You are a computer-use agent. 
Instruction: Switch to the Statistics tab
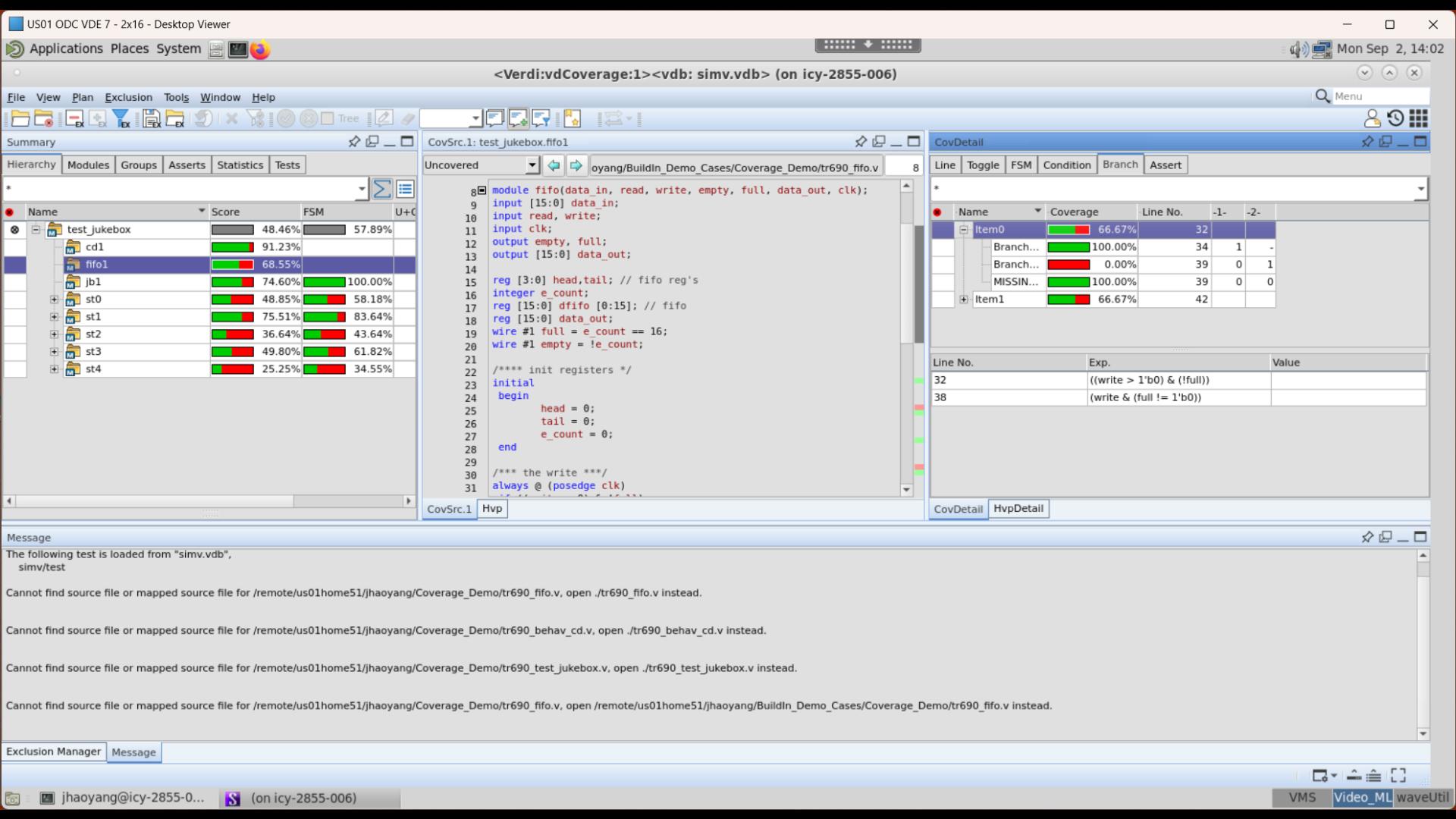point(240,165)
